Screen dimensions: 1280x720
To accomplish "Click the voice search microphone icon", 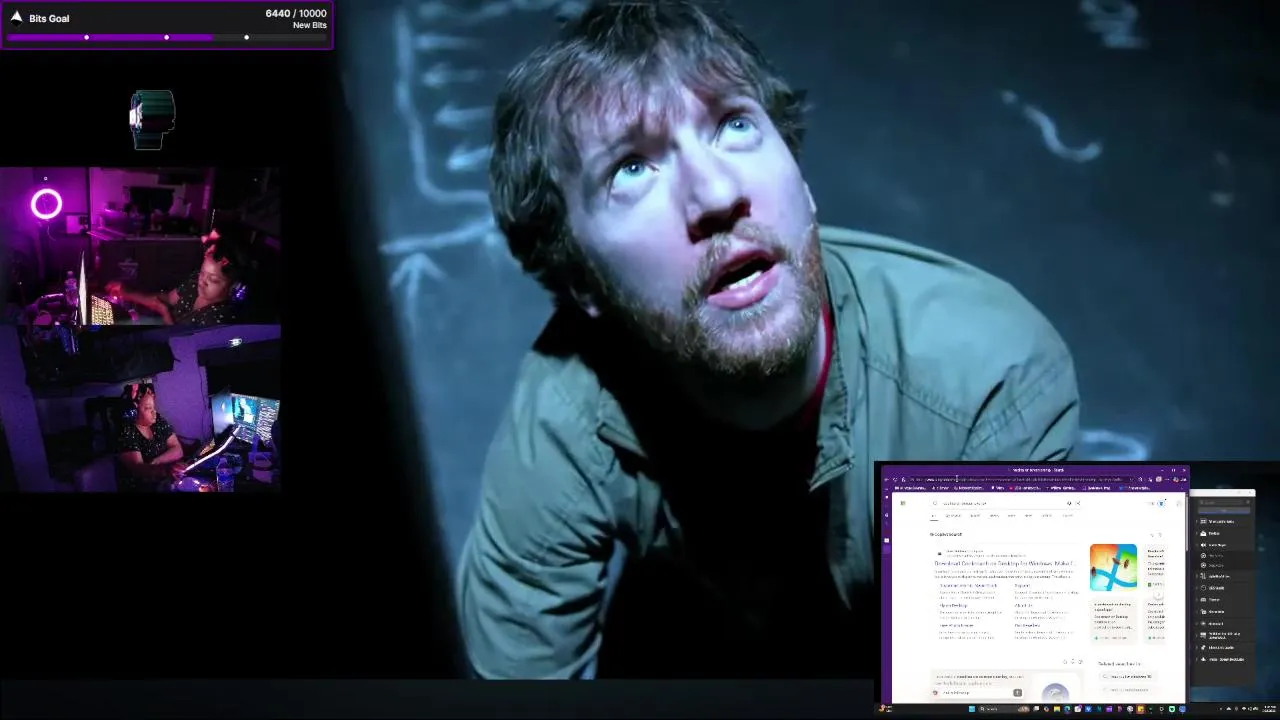I will [x=1069, y=503].
